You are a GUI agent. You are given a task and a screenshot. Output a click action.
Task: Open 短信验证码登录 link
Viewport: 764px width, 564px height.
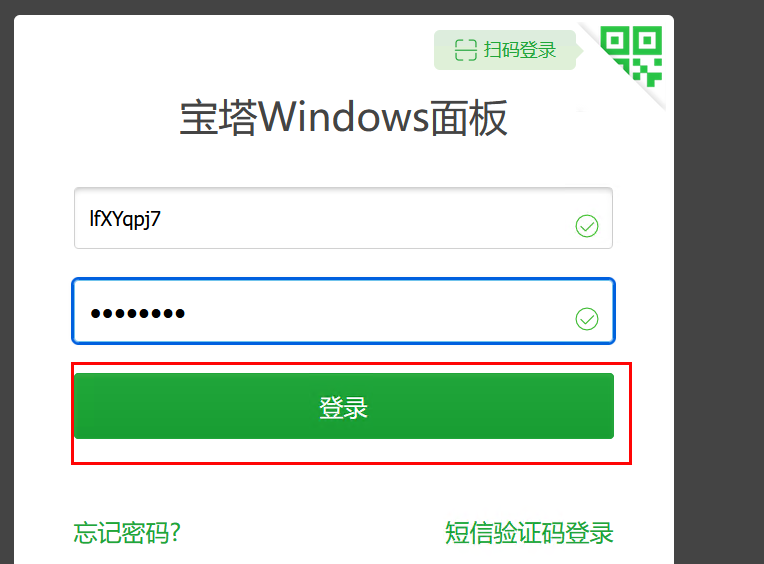coord(529,532)
